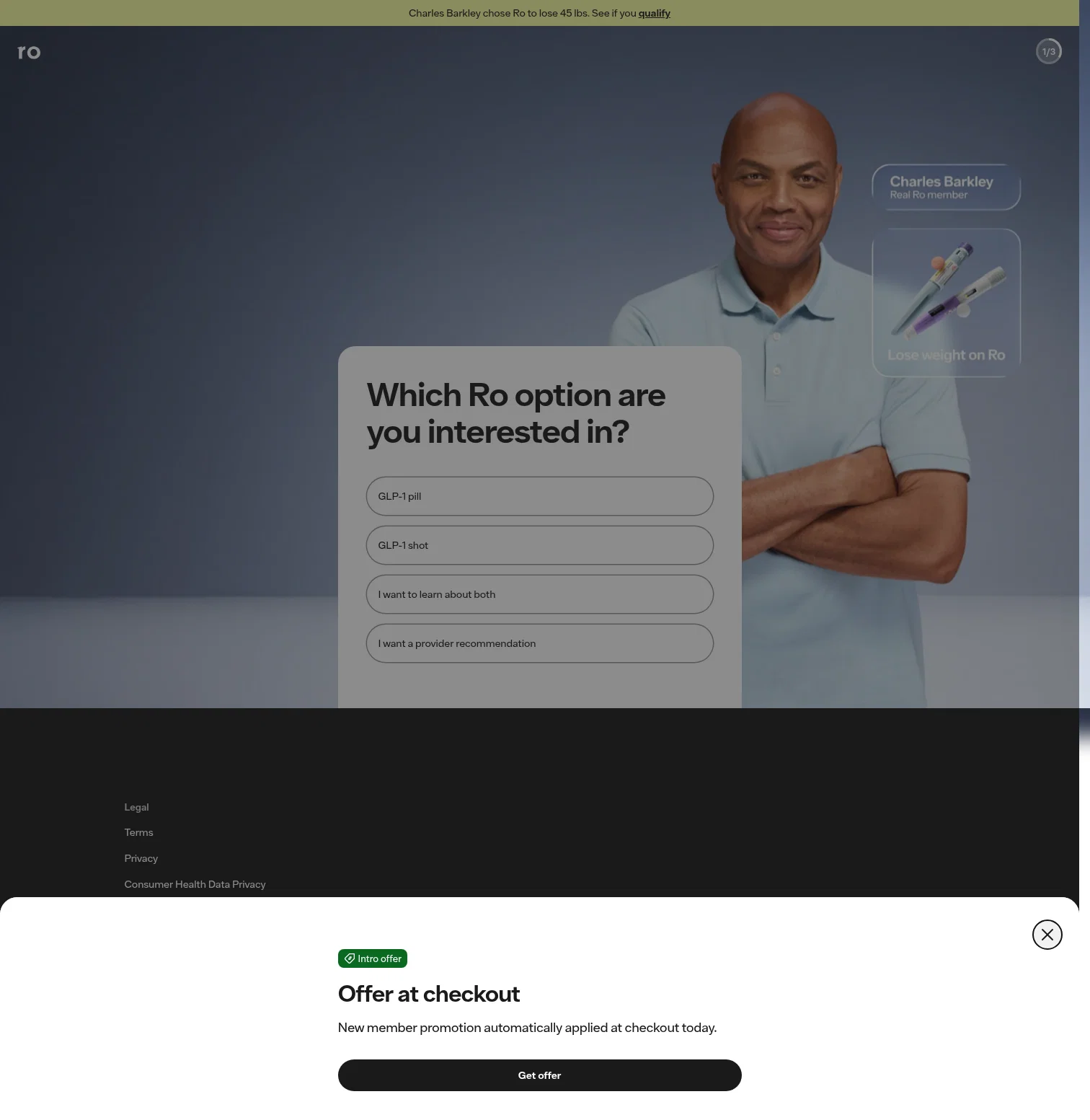Screen dimensions: 1090x1120
Task: Click the Get offer button
Action: 540,1075
